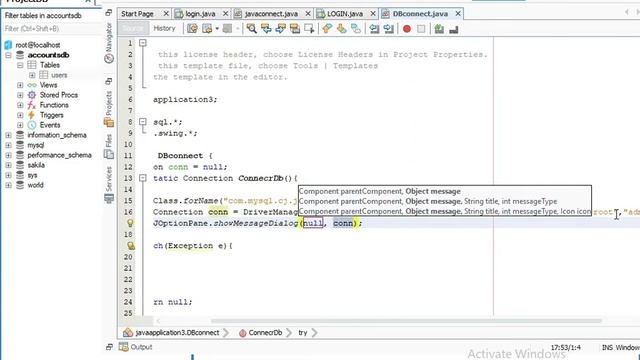Click Next Bookmark icon

click(341, 29)
